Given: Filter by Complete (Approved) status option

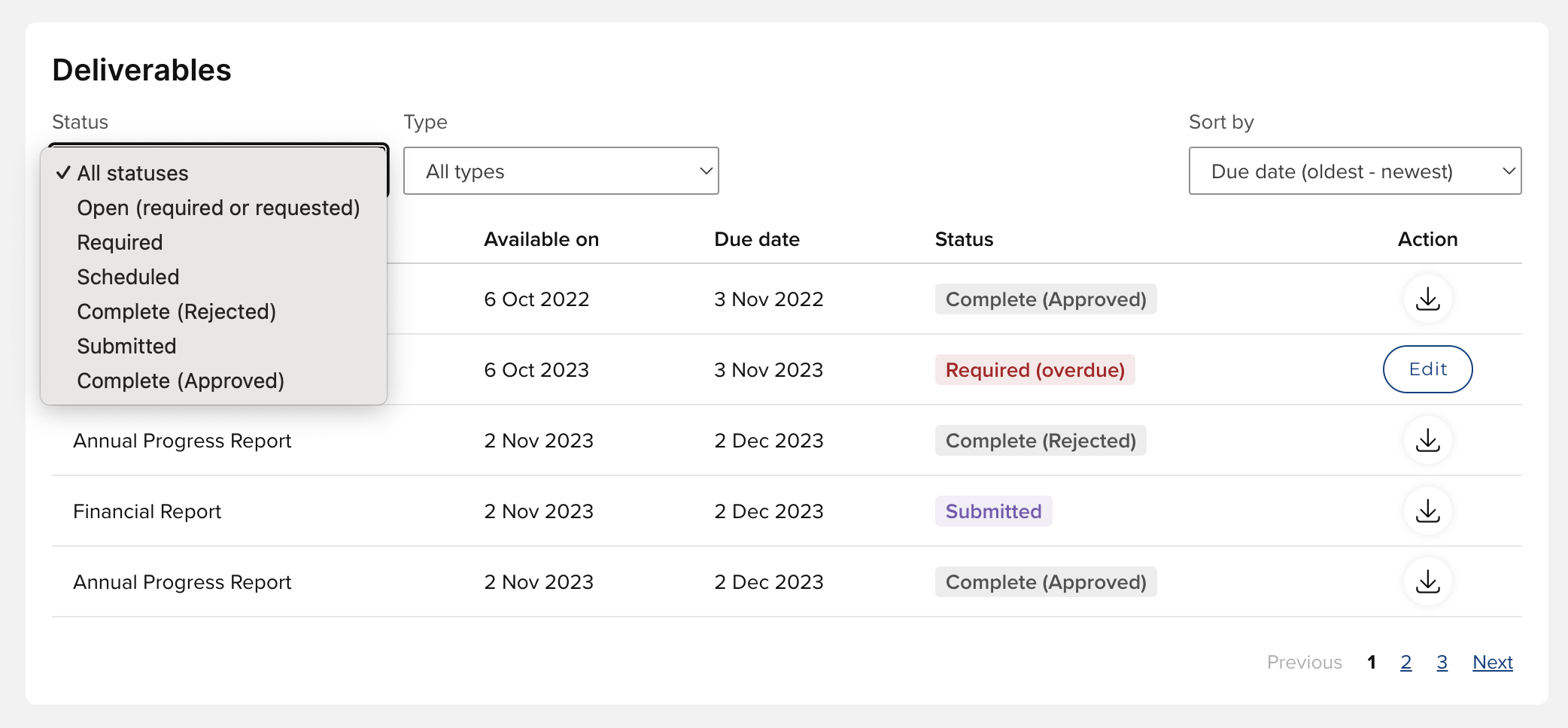Looking at the screenshot, I should click(x=181, y=381).
